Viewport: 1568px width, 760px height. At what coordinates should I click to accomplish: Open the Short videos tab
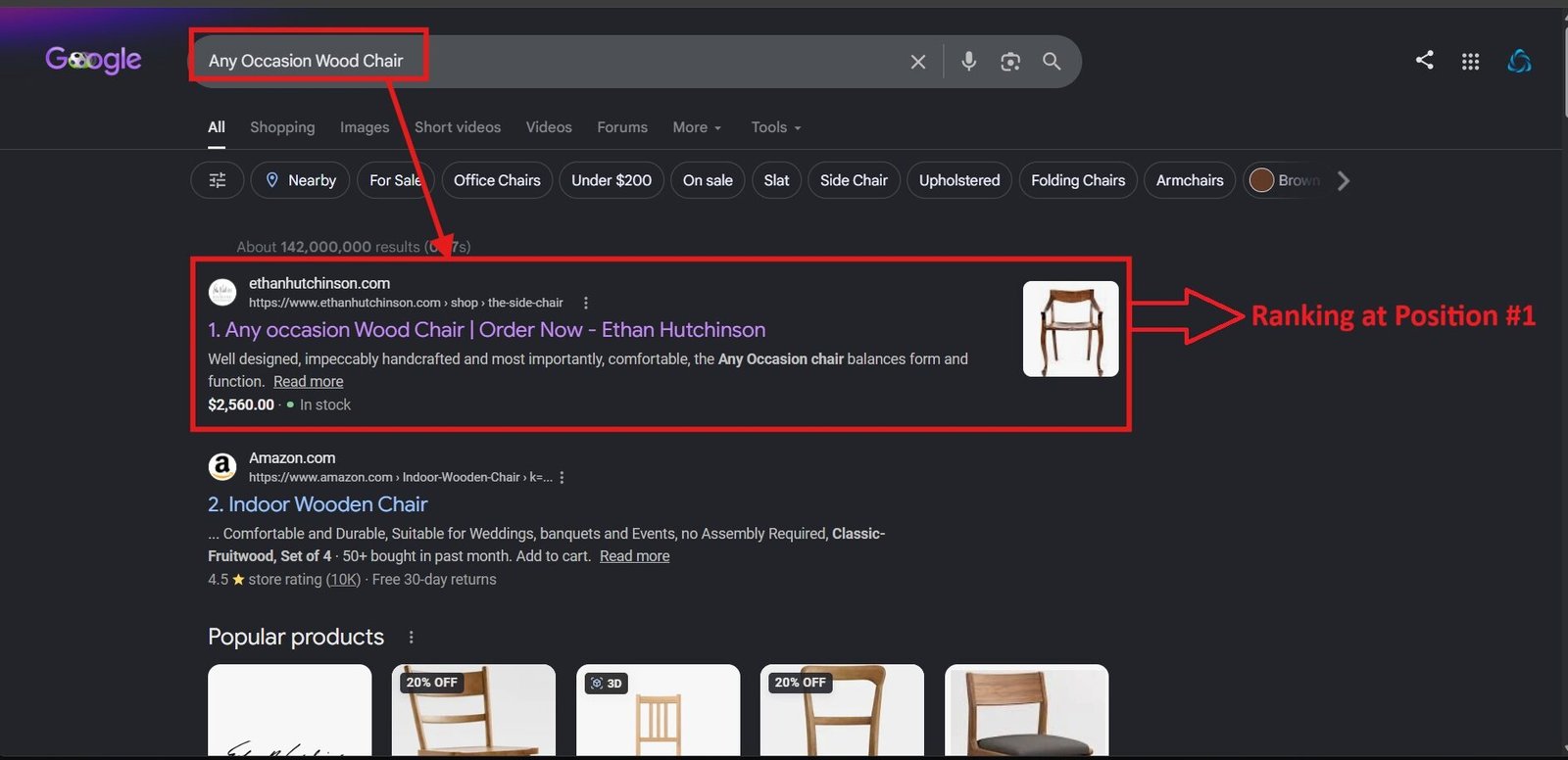(458, 127)
